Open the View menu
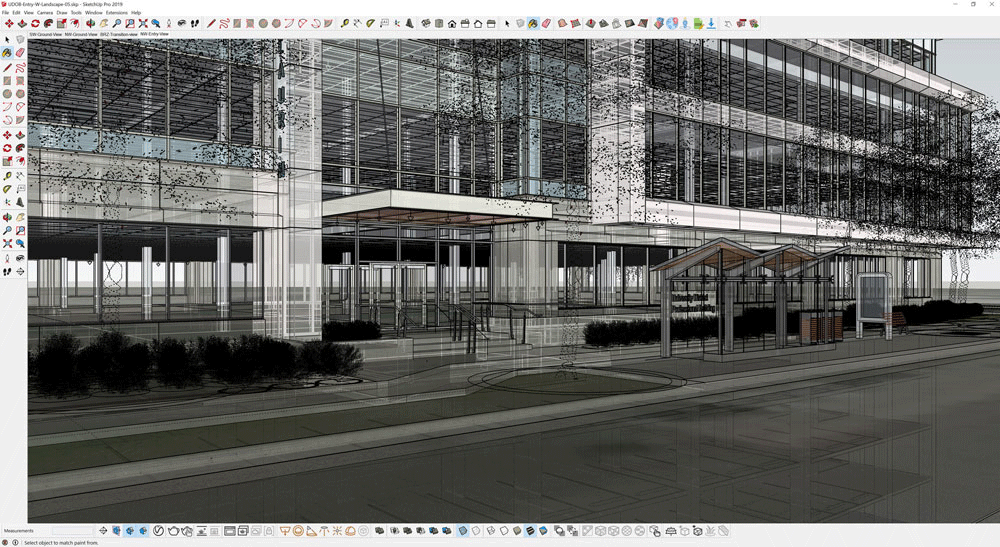This screenshot has width=1000, height=547. pyautogui.click(x=29, y=12)
